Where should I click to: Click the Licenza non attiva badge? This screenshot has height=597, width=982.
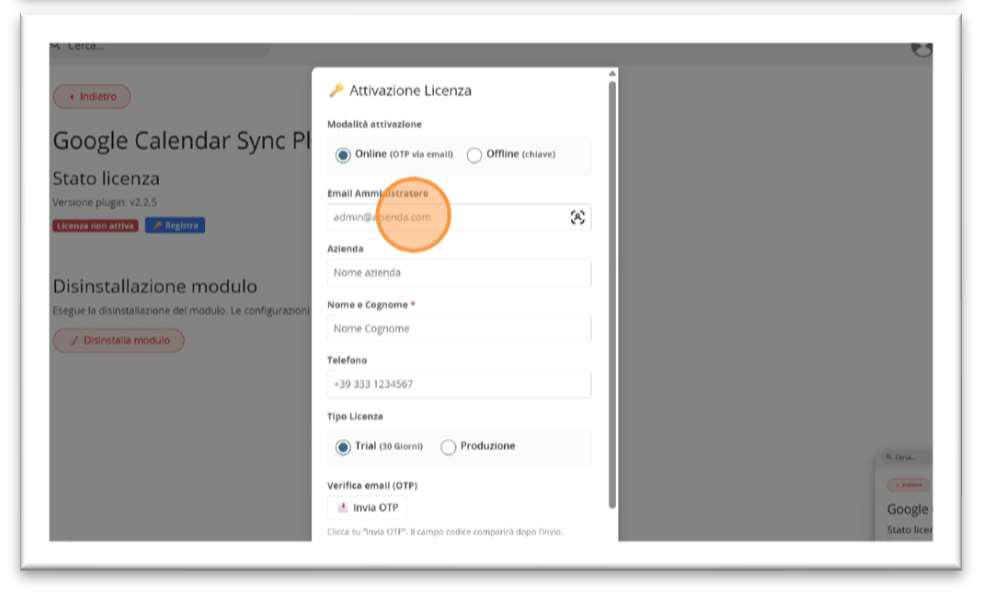[95, 226]
